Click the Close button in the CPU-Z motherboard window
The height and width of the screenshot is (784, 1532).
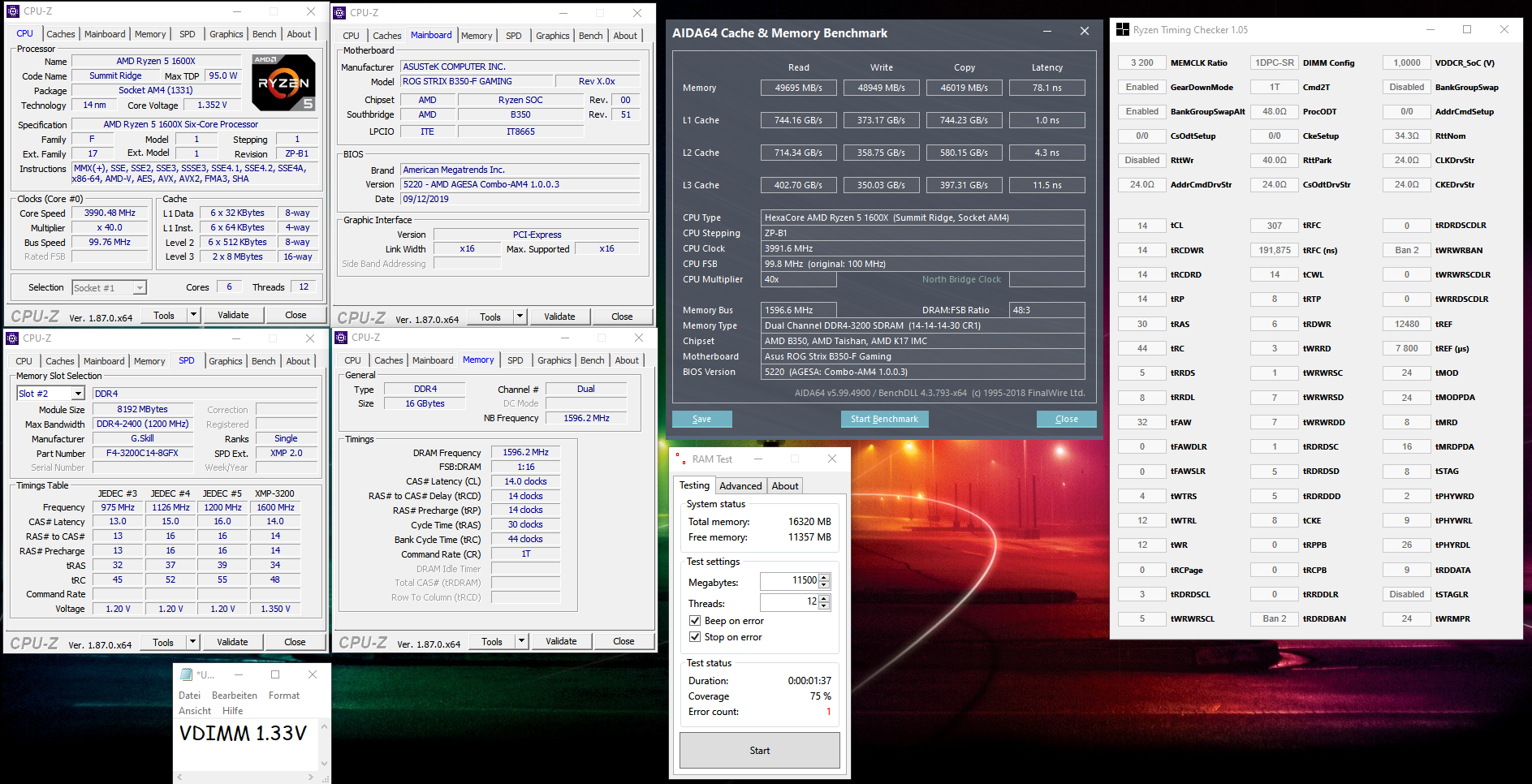[x=622, y=317]
